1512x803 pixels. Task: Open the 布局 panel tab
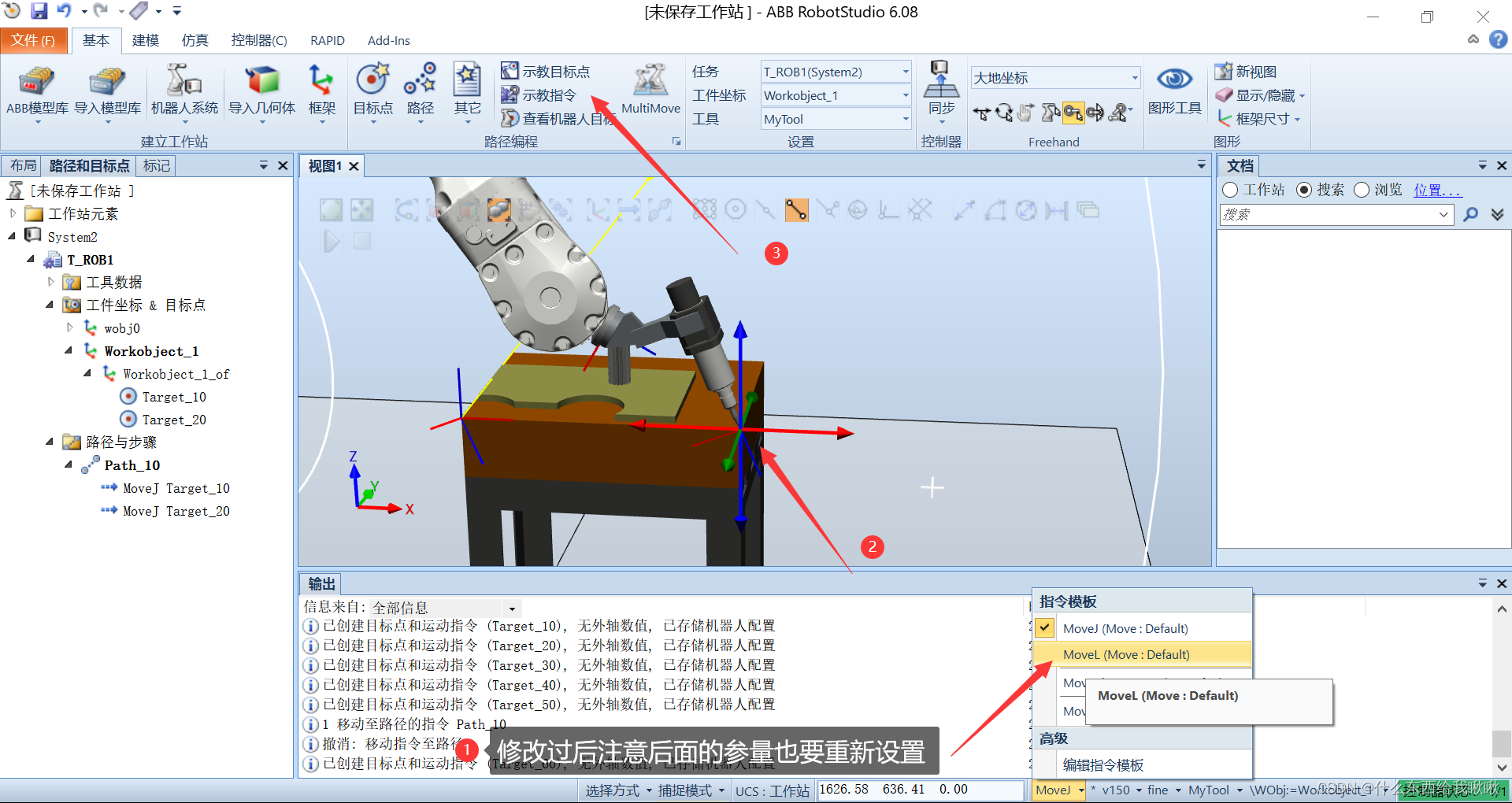23,165
